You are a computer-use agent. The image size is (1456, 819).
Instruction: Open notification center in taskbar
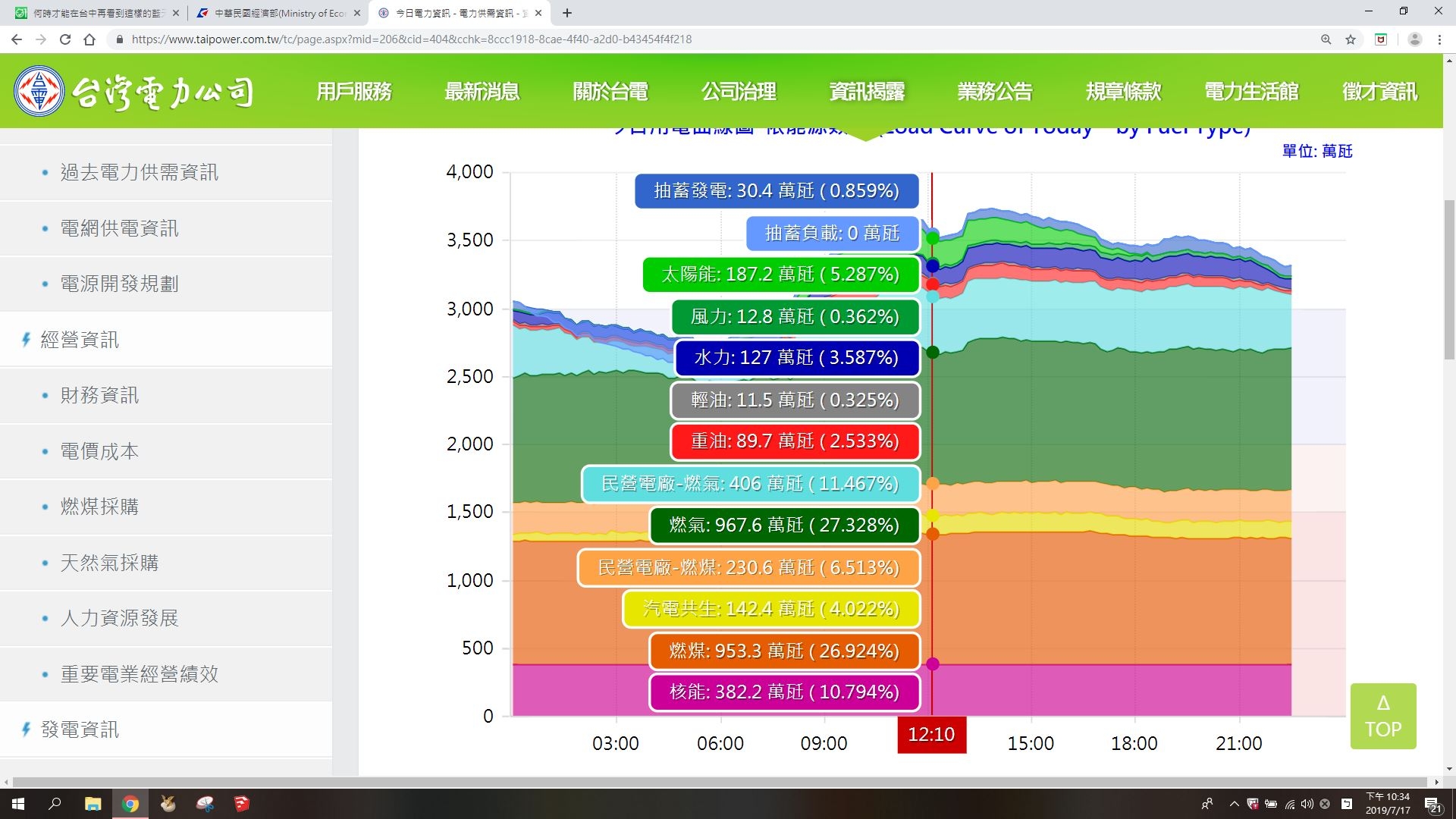tap(1432, 804)
